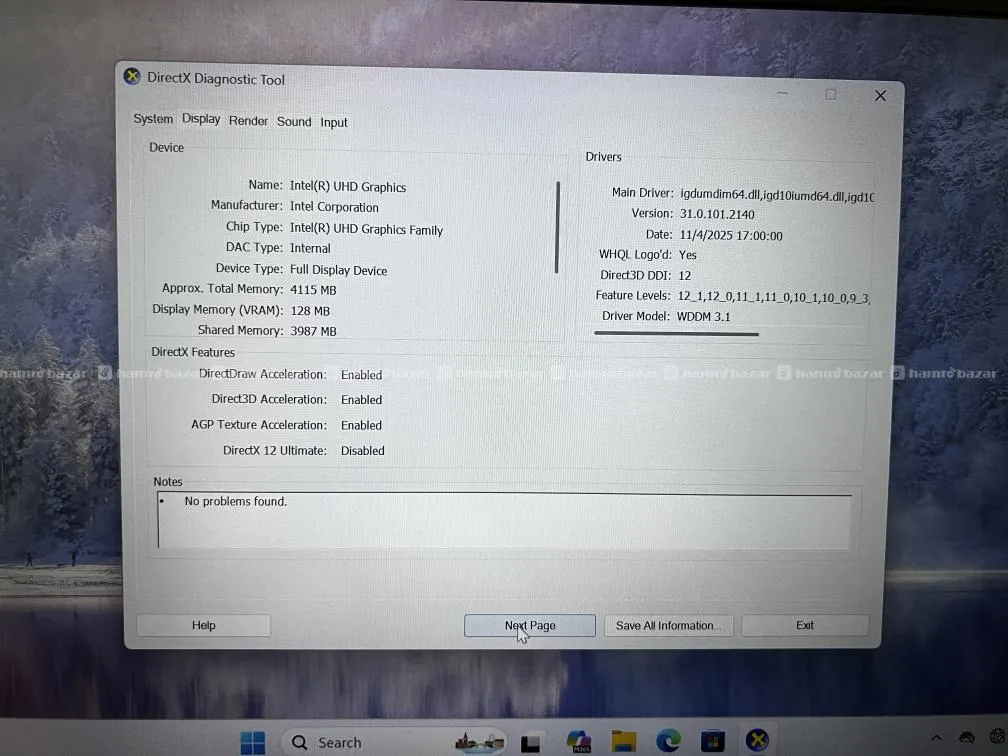The height and width of the screenshot is (756, 1008).
Task: Click DAC Type value 'Internal'
Action: click(310, 248)
